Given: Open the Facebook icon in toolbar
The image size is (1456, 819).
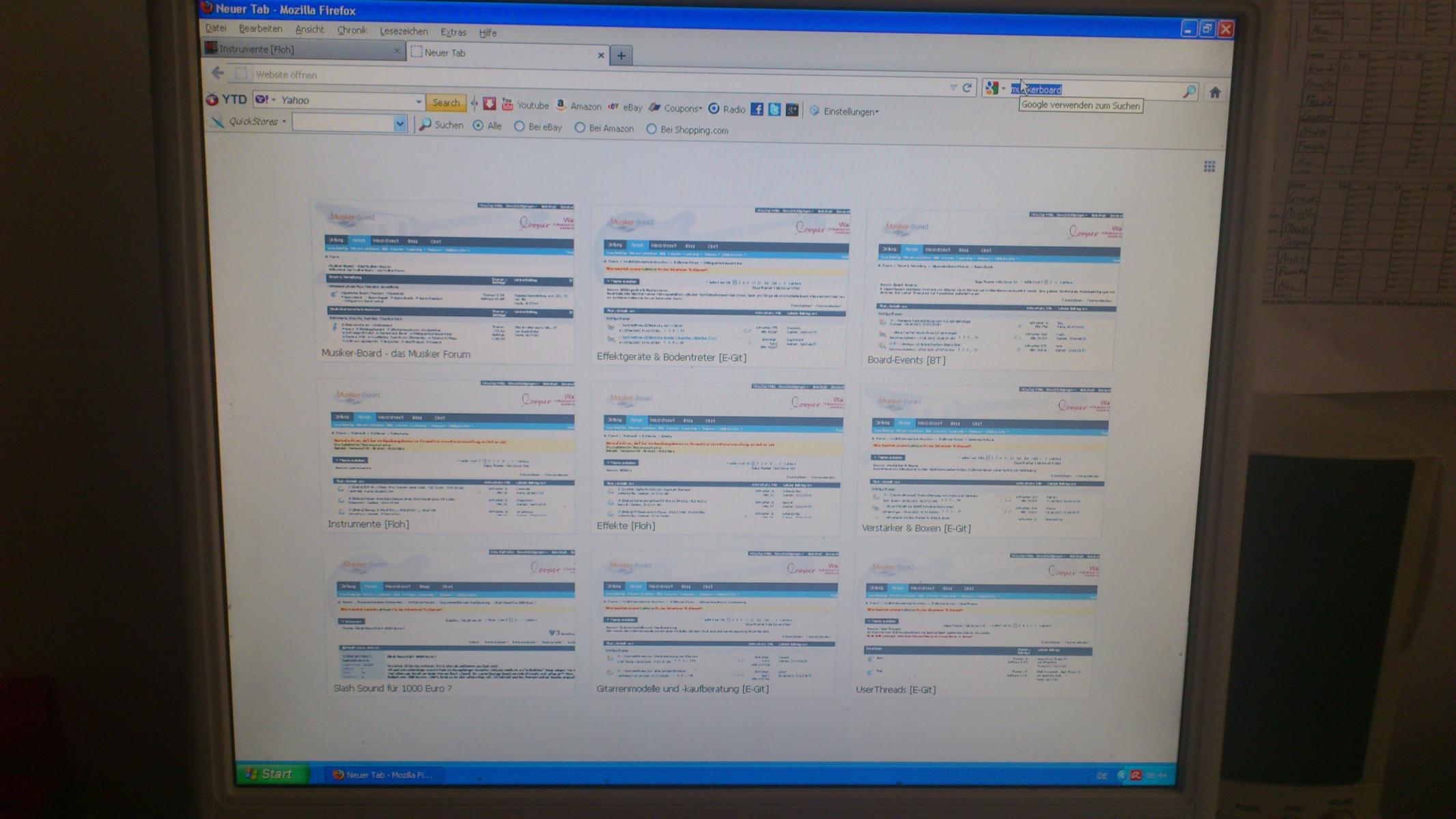Looking at the screenshot, I should [x=757, y=109].
